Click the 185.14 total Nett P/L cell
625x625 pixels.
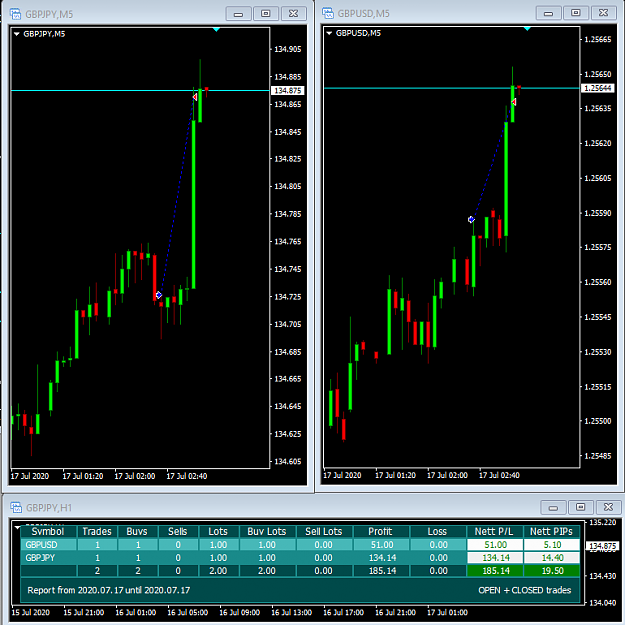[x=495, y=571]
